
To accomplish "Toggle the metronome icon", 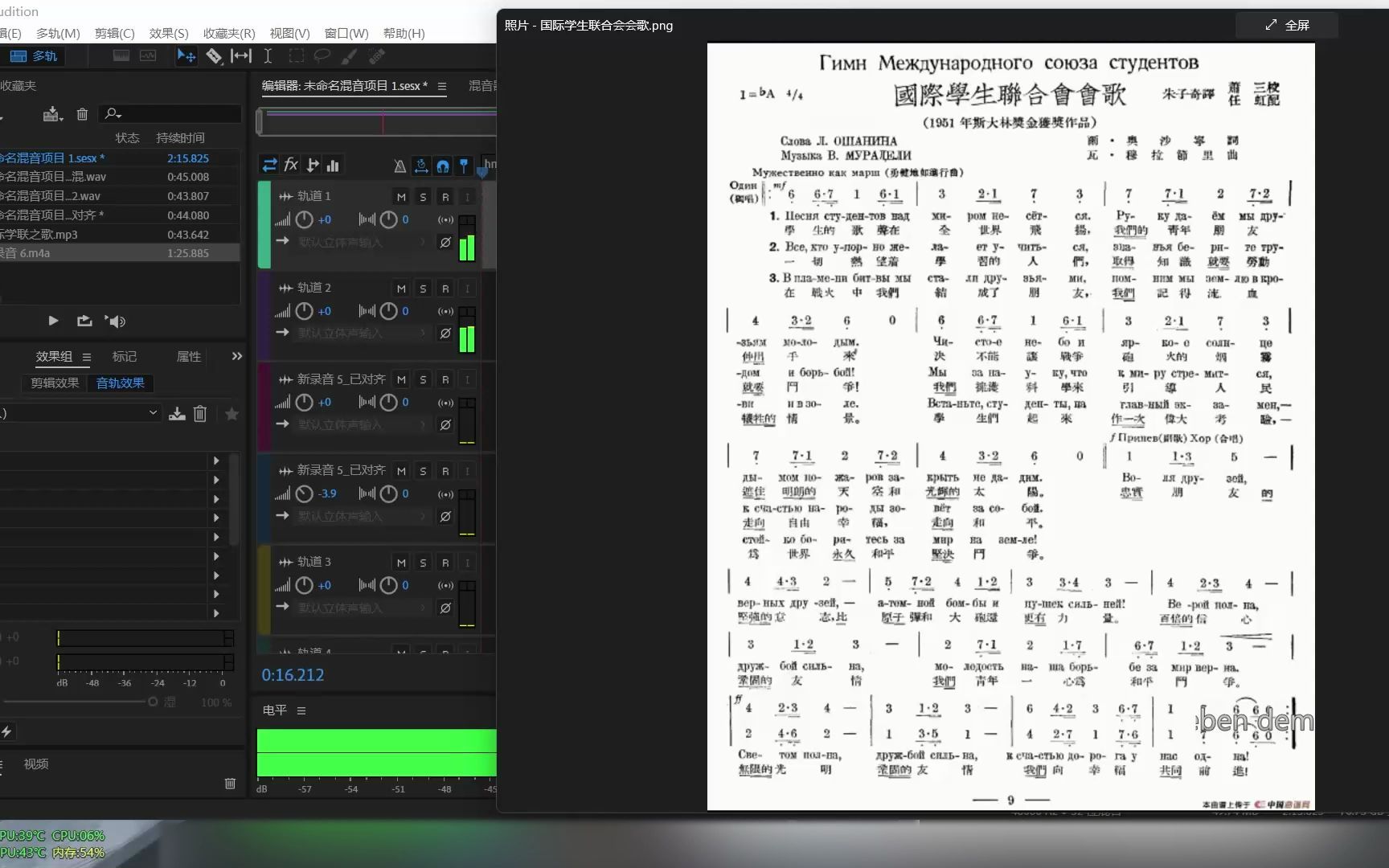I will click(399, 166).
